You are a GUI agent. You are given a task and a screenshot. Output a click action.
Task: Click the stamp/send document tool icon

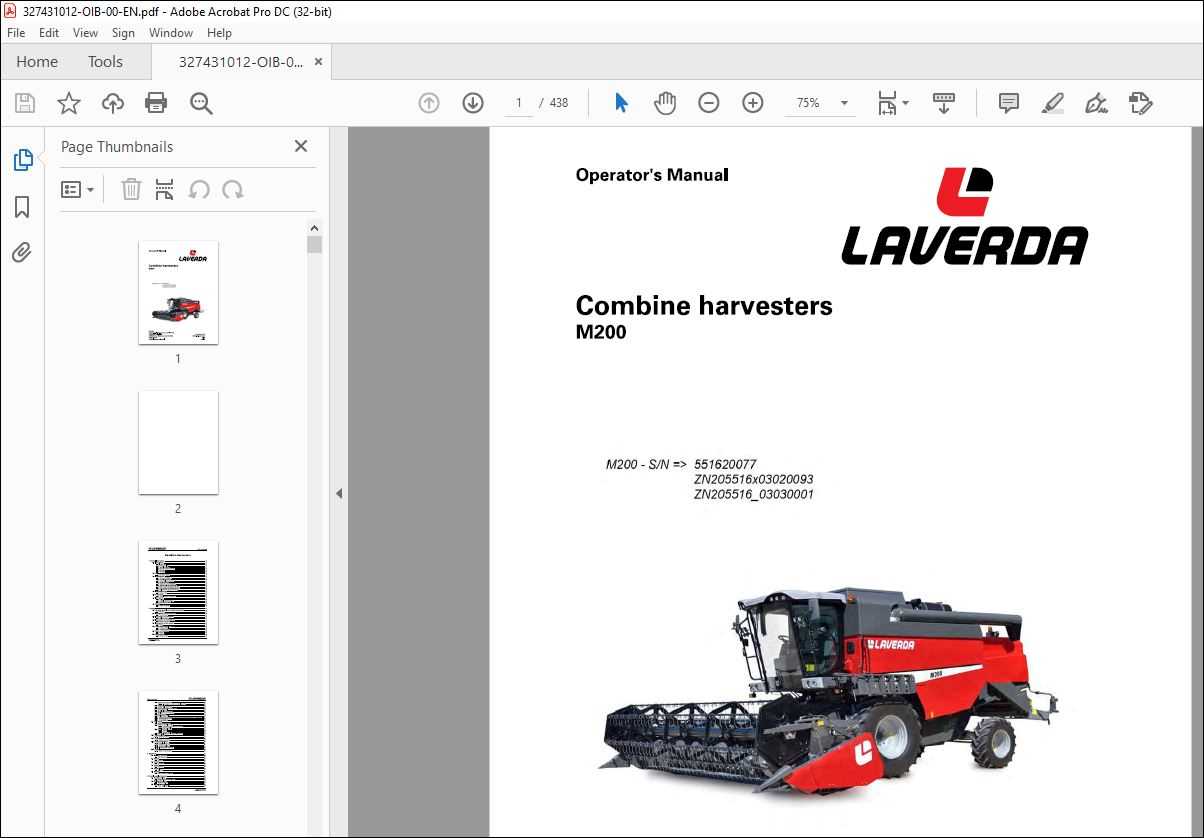click(x=1140, y=103)
